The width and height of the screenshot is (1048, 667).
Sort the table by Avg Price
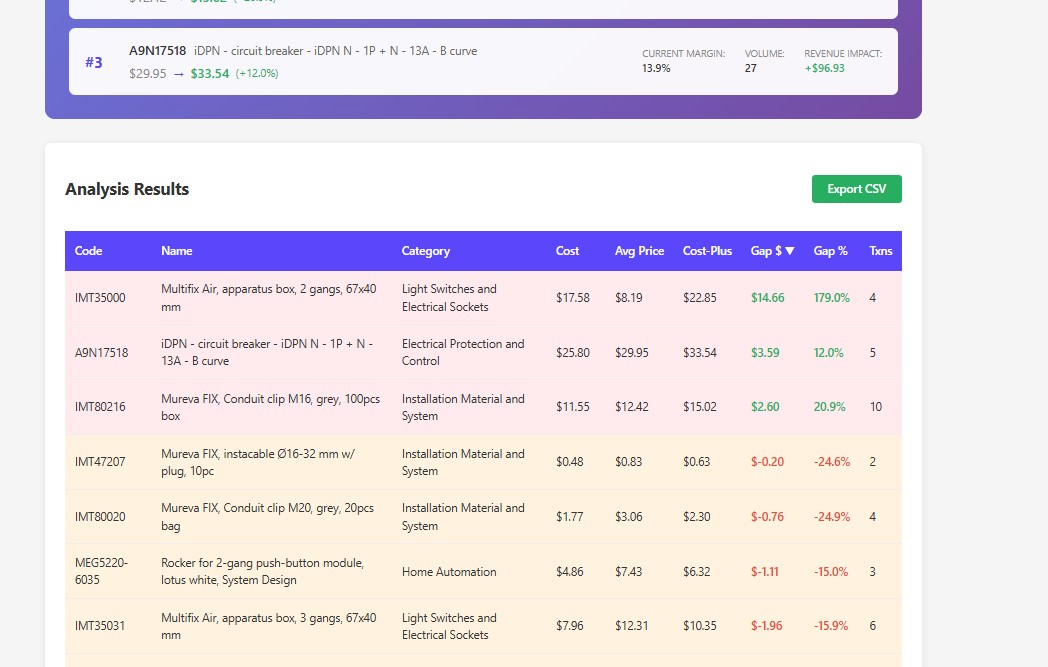(x=639, y=251)
